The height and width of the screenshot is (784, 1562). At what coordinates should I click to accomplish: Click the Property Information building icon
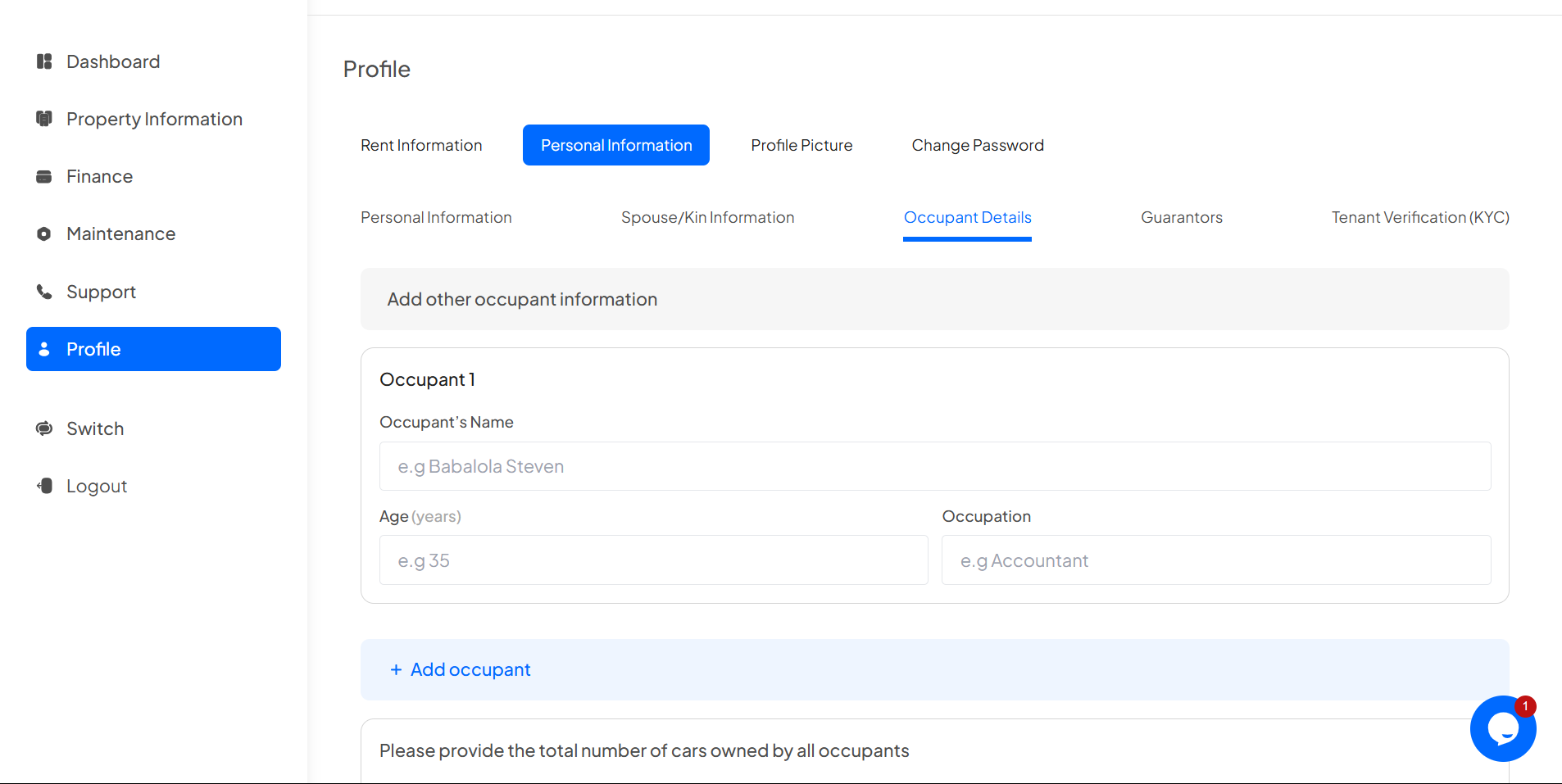(44, 119)
